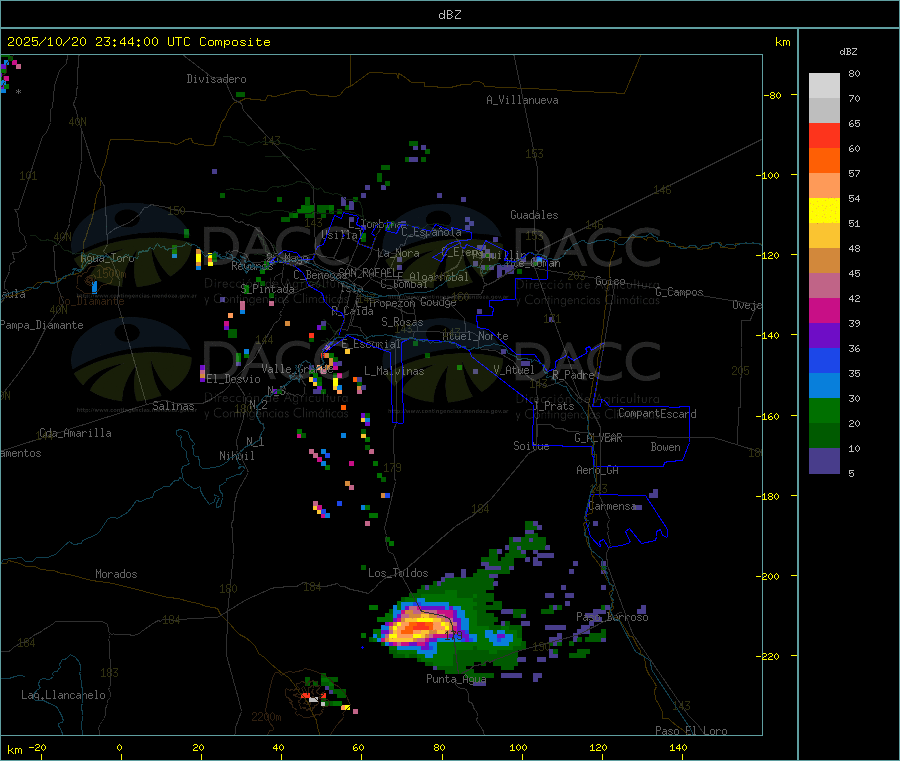Viewport: 900px width, 761px height.
Task: Select the bright green 30-20 dBZ legend swatch
Action: [824, 410]
